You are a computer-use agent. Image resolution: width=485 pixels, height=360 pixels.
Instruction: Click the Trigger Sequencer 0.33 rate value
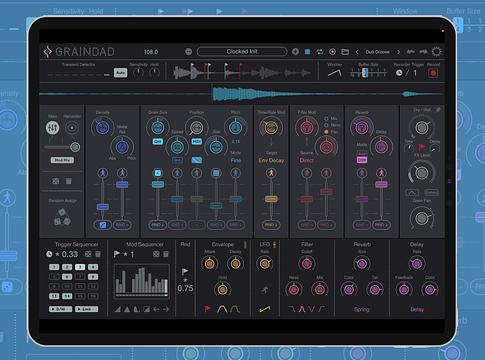tap(69, 254)
